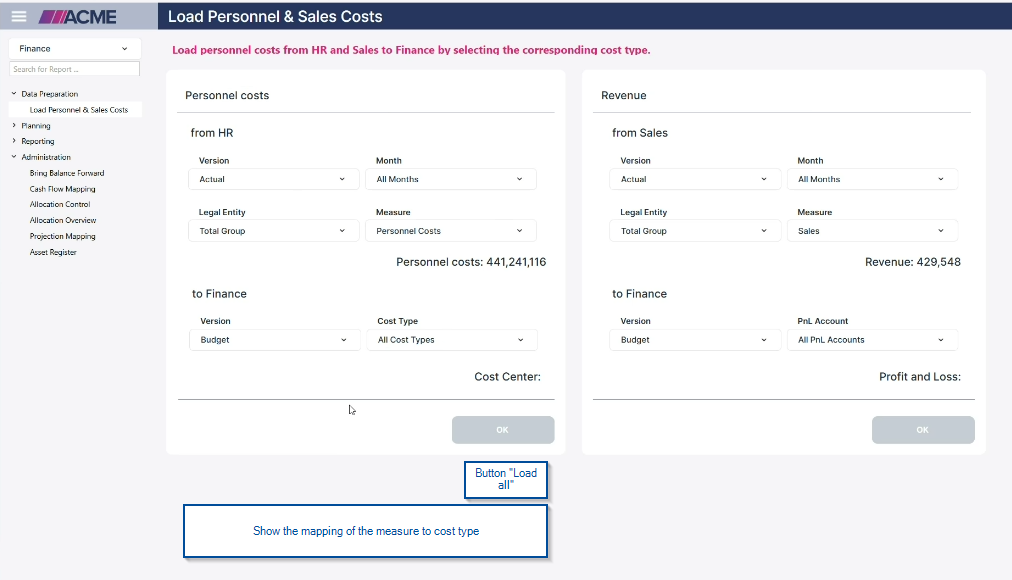This screenshot has width=1012, height=580.
Task: Click the Button "Load all" note box
Action: (x=506, y=479)
